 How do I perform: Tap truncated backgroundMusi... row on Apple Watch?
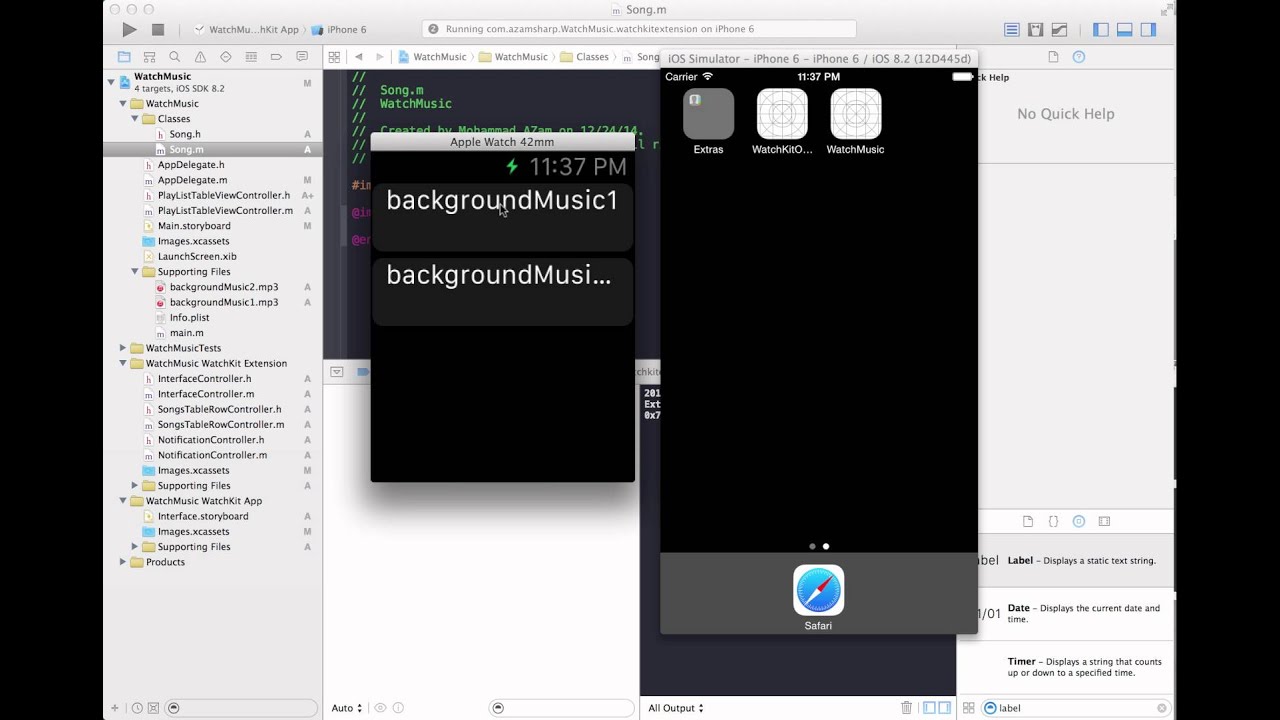coord(502,291)
